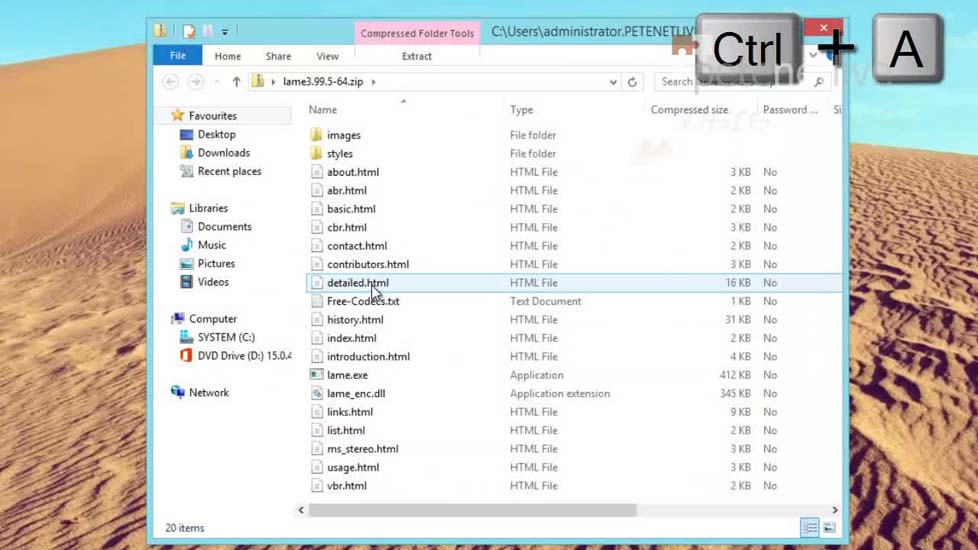Select Favourites in navigation pane

(x=213, y=115)
